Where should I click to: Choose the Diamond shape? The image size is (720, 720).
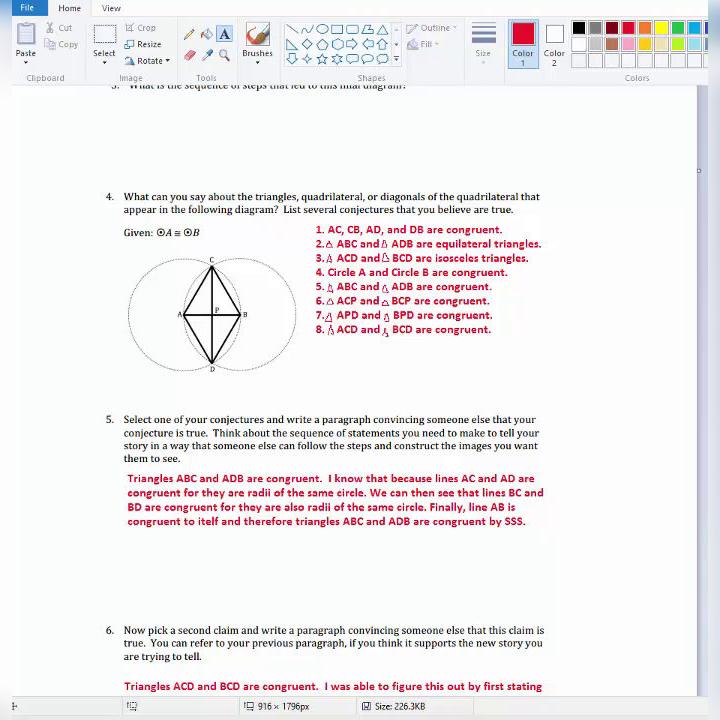307,45
